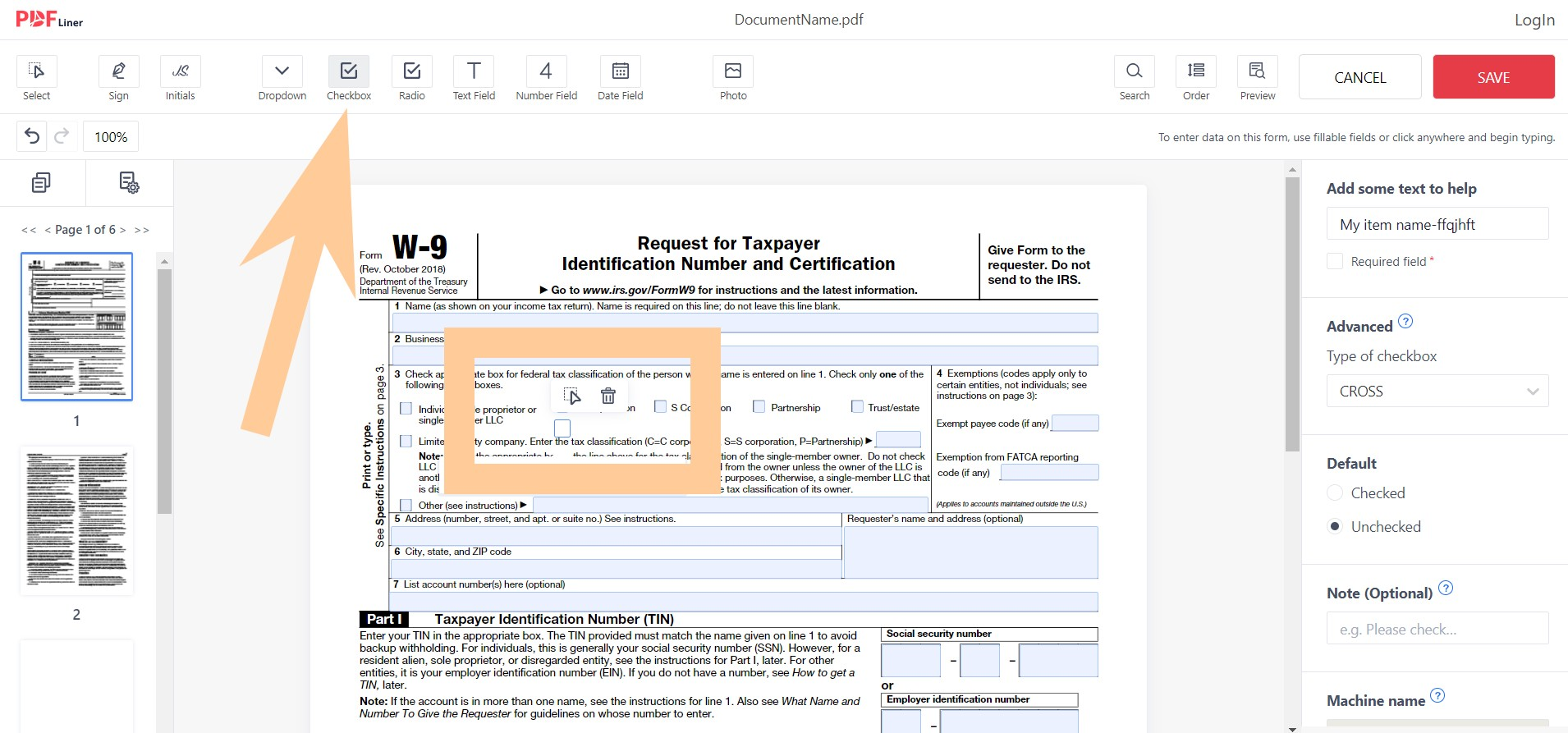1568x733 pixels.
Task: Open page 1 thumbnail
Action: tap(76, 327)
